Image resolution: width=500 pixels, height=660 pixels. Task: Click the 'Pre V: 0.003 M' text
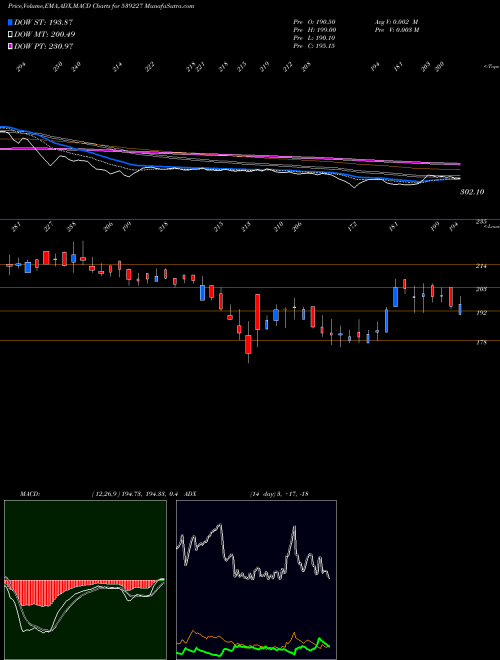tap(397, 30)
